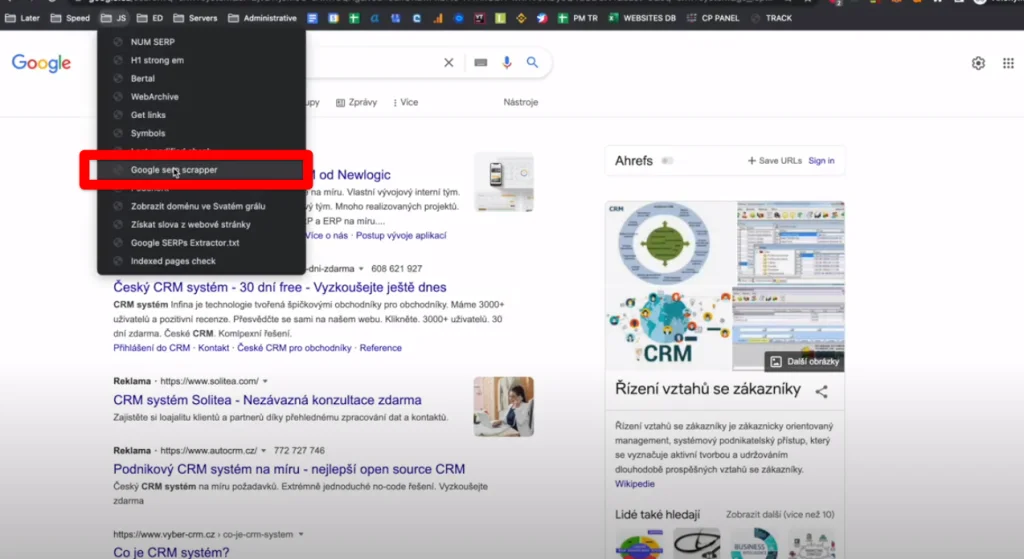Start voice search with microphone icon
This screenshot has width=1024, height=559.
coord(507,63)
